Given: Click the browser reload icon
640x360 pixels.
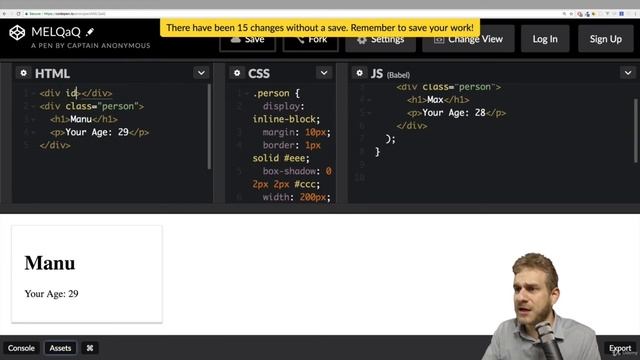Looking at the screenshot, I should (18, 14).
